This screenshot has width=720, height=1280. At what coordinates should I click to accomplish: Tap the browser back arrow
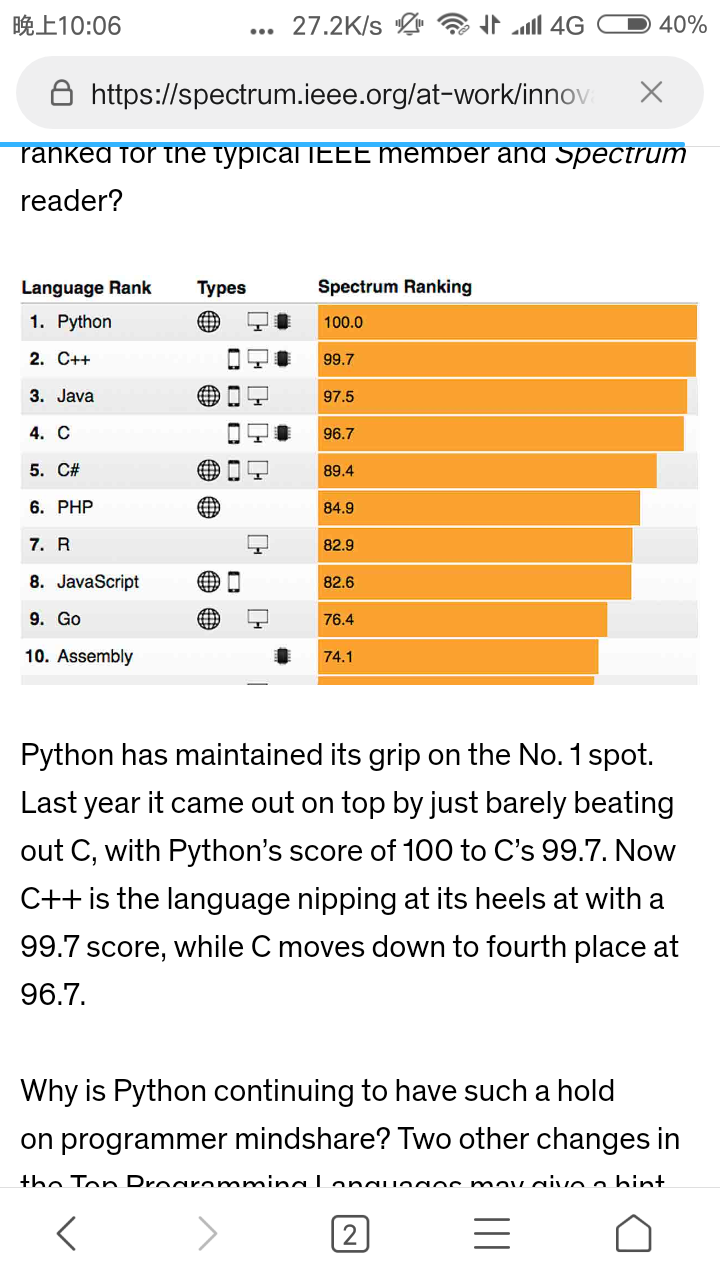tap(66, 1234)
